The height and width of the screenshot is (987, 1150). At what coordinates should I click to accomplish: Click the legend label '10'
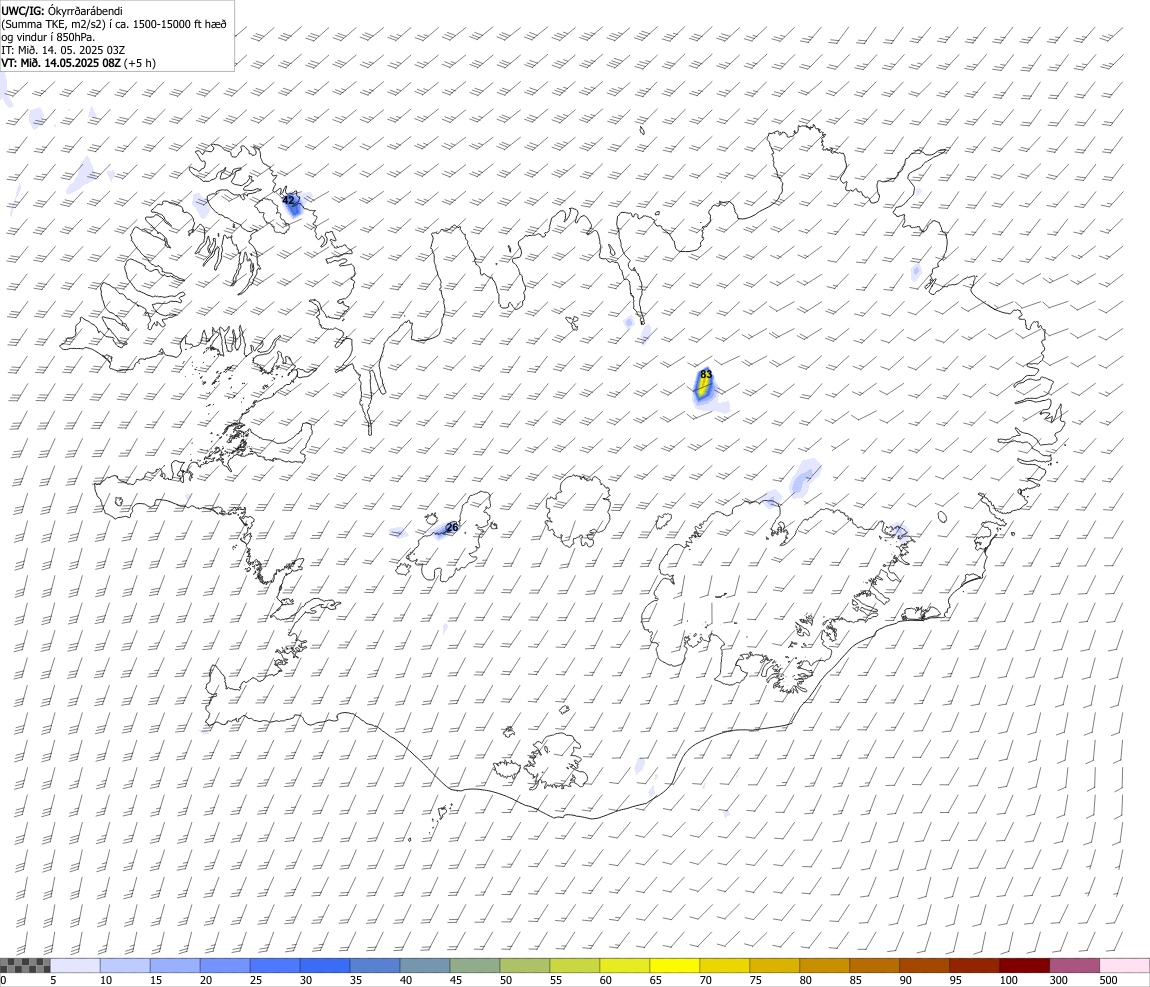106,980
